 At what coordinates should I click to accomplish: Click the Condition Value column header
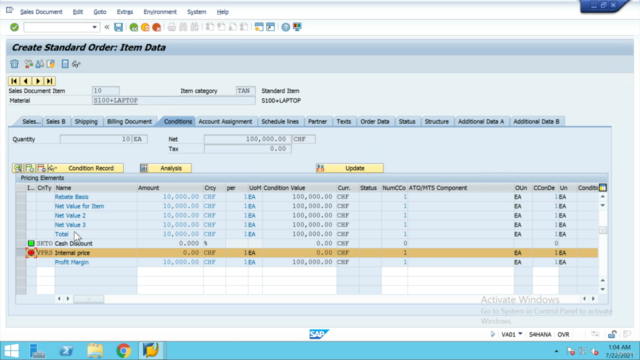pyautogui.click(x=299, y=188)
